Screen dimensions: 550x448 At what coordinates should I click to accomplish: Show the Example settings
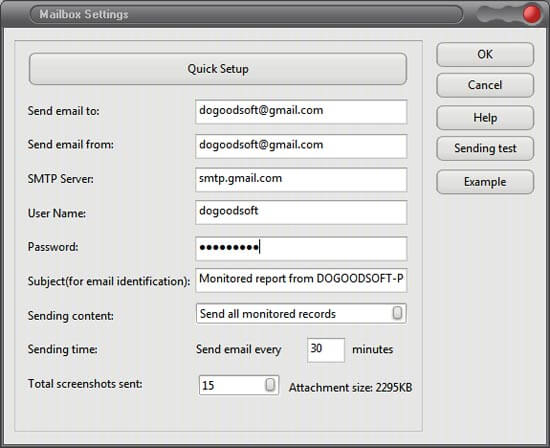(x=485, y=182)
